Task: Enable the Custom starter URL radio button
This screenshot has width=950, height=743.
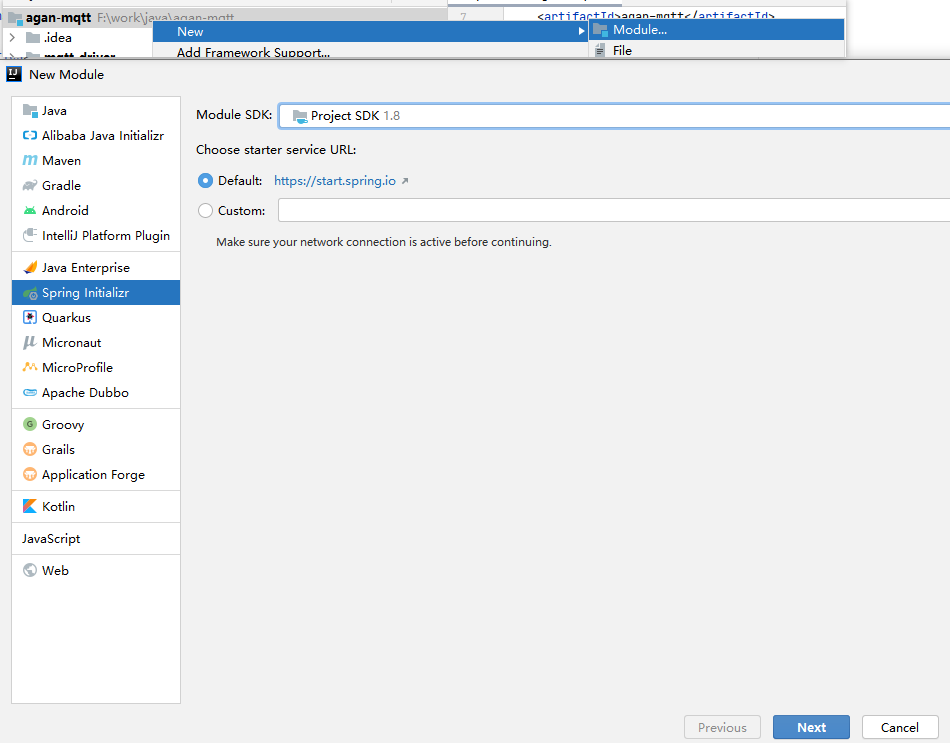Action: pos(206,211)
